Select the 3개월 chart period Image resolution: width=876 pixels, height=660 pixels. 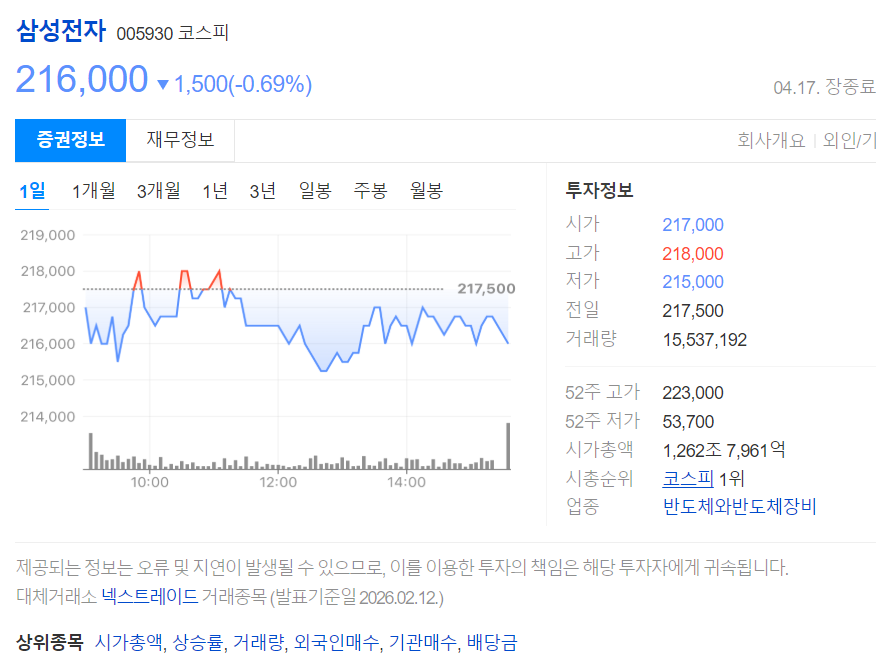point(159,191)
